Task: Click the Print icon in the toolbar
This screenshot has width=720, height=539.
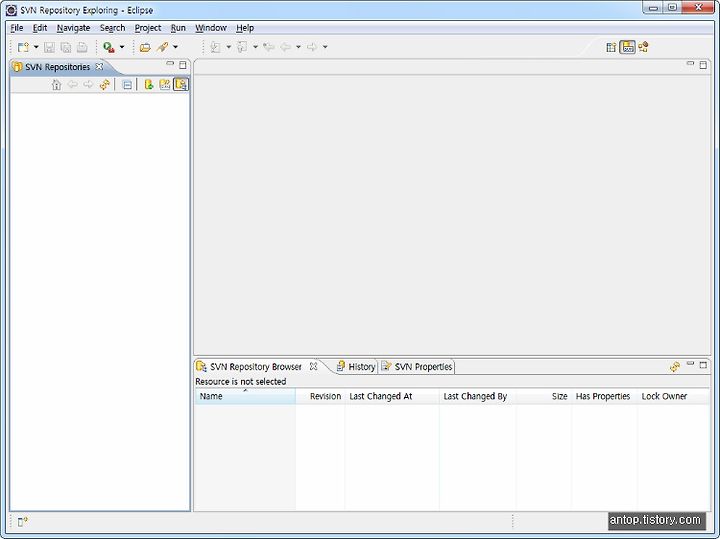Action: coord(82,47)
